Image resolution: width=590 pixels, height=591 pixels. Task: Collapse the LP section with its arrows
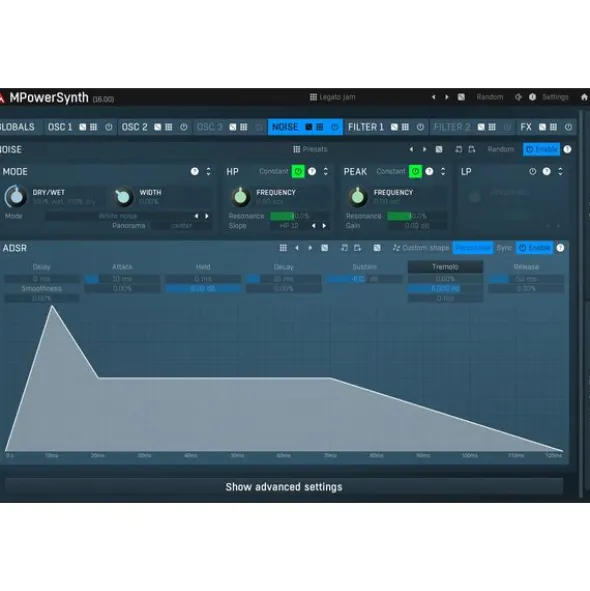[x=560, y=171]
